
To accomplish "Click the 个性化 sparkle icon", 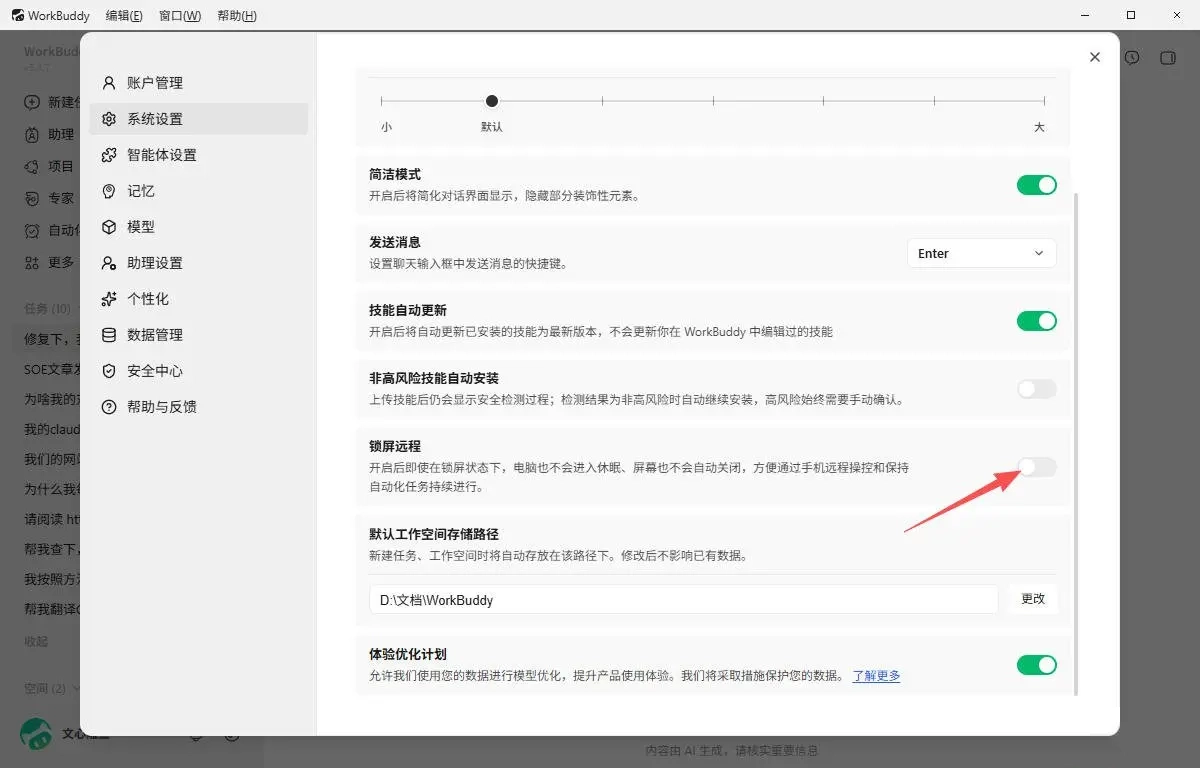I will click(109, 299).
